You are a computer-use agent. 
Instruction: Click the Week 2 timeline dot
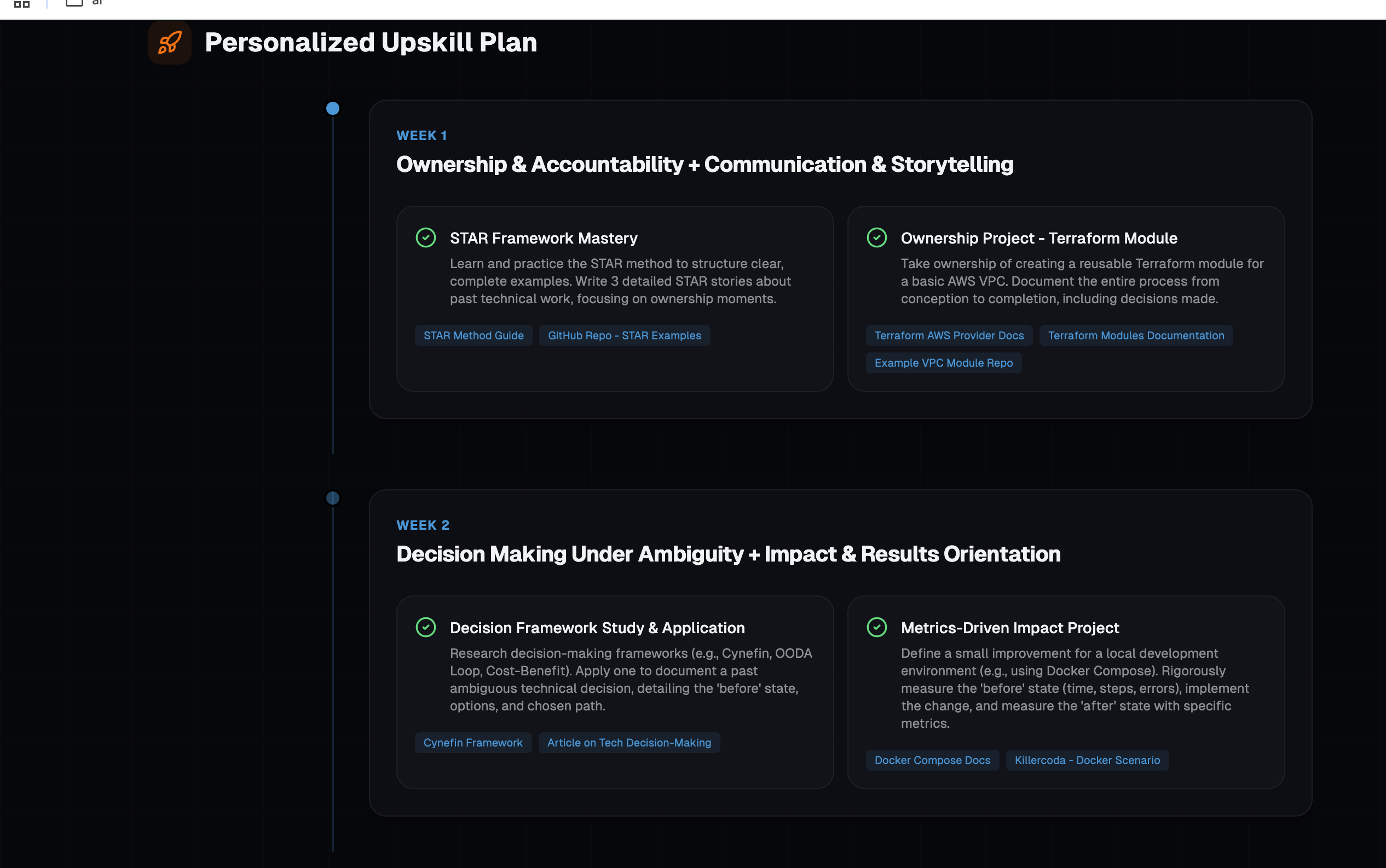coord(332,497)
